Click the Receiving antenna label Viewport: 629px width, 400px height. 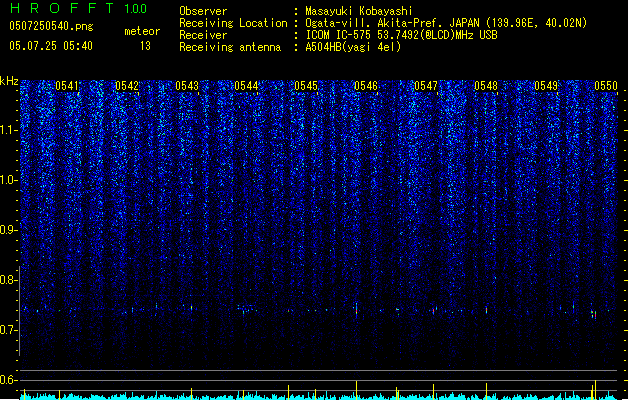[230, 47]
